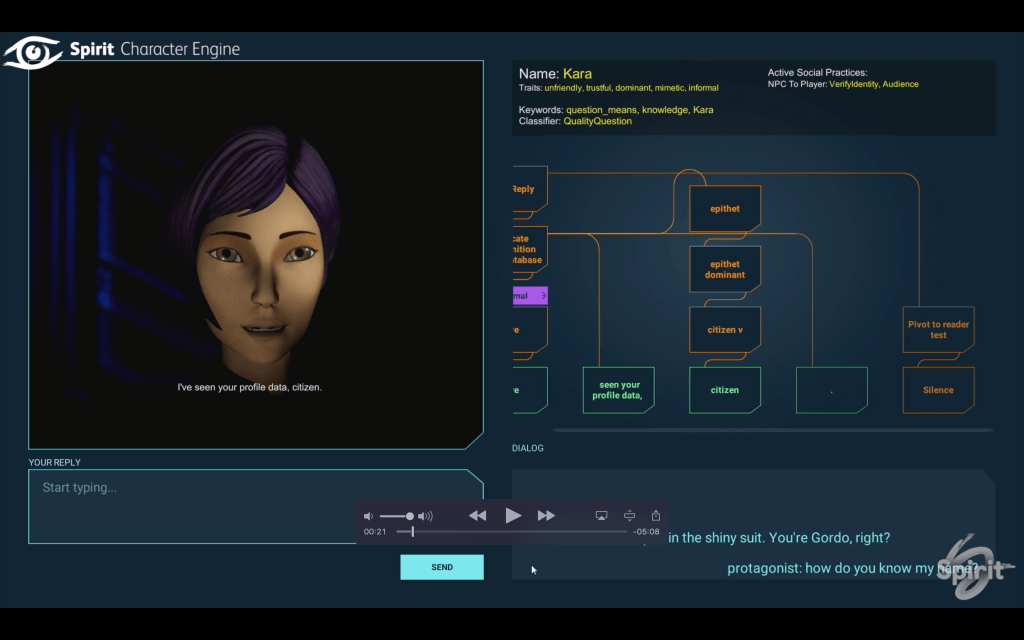The image size is (1024, 640).
Task: Click the fast-forward icon in the player
Action: click(546, 515)
